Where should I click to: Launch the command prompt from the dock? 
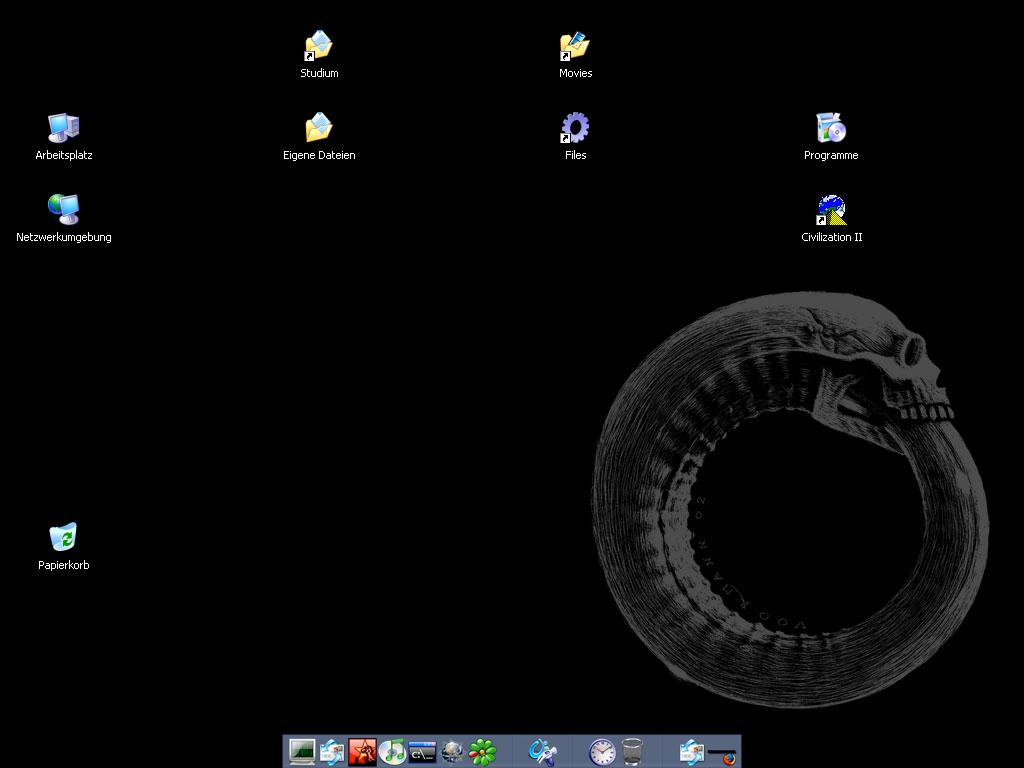click(x=422, y=752)
